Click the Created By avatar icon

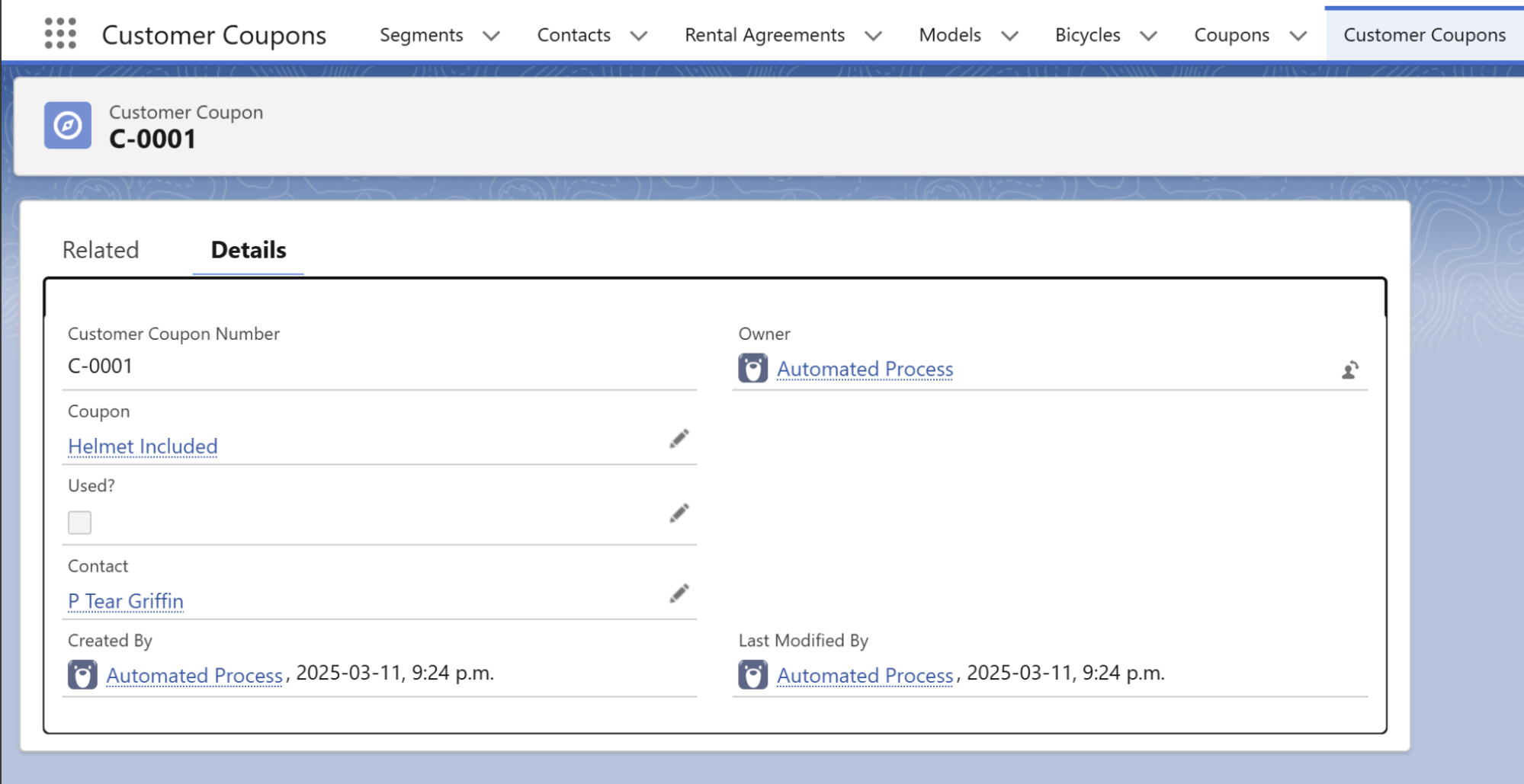[82, 674]
